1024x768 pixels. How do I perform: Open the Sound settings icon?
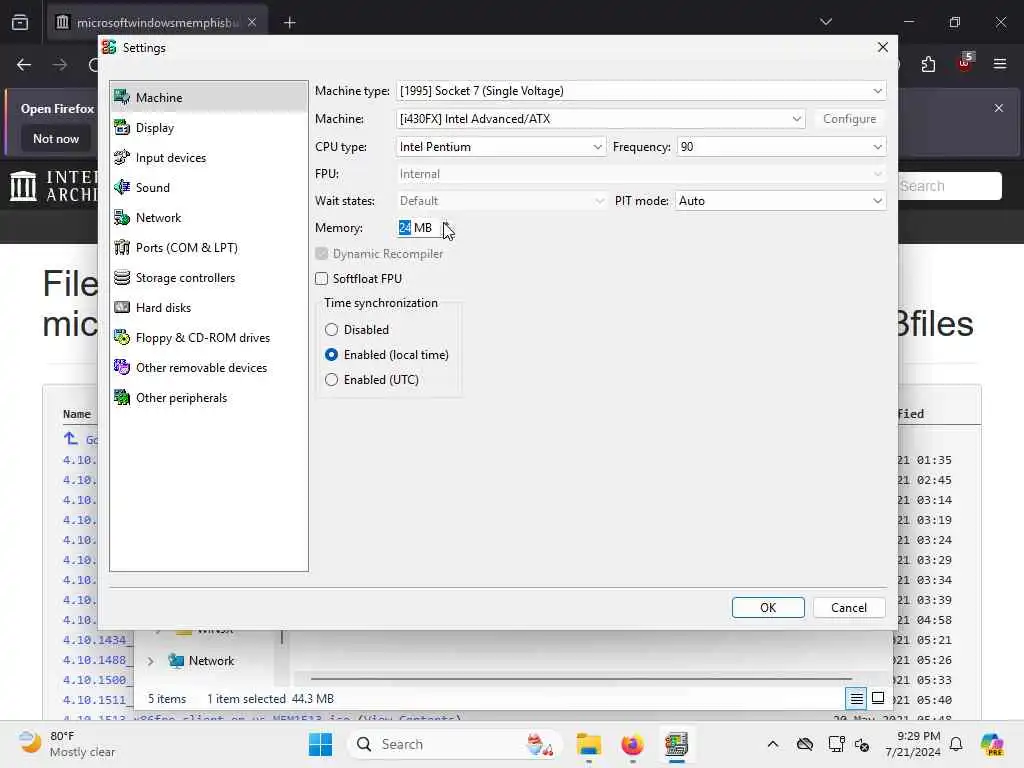(x=121, y=187)
